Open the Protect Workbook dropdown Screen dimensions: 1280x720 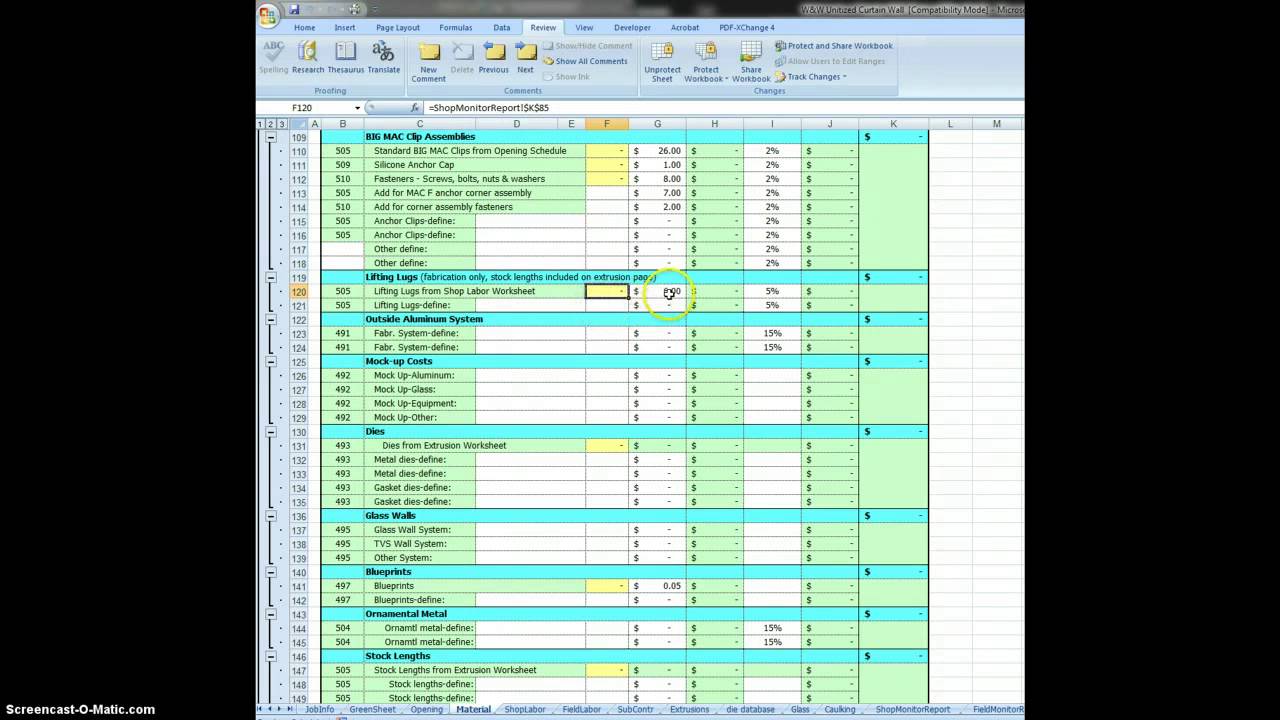pyautogui.click(x=706, y=62)
